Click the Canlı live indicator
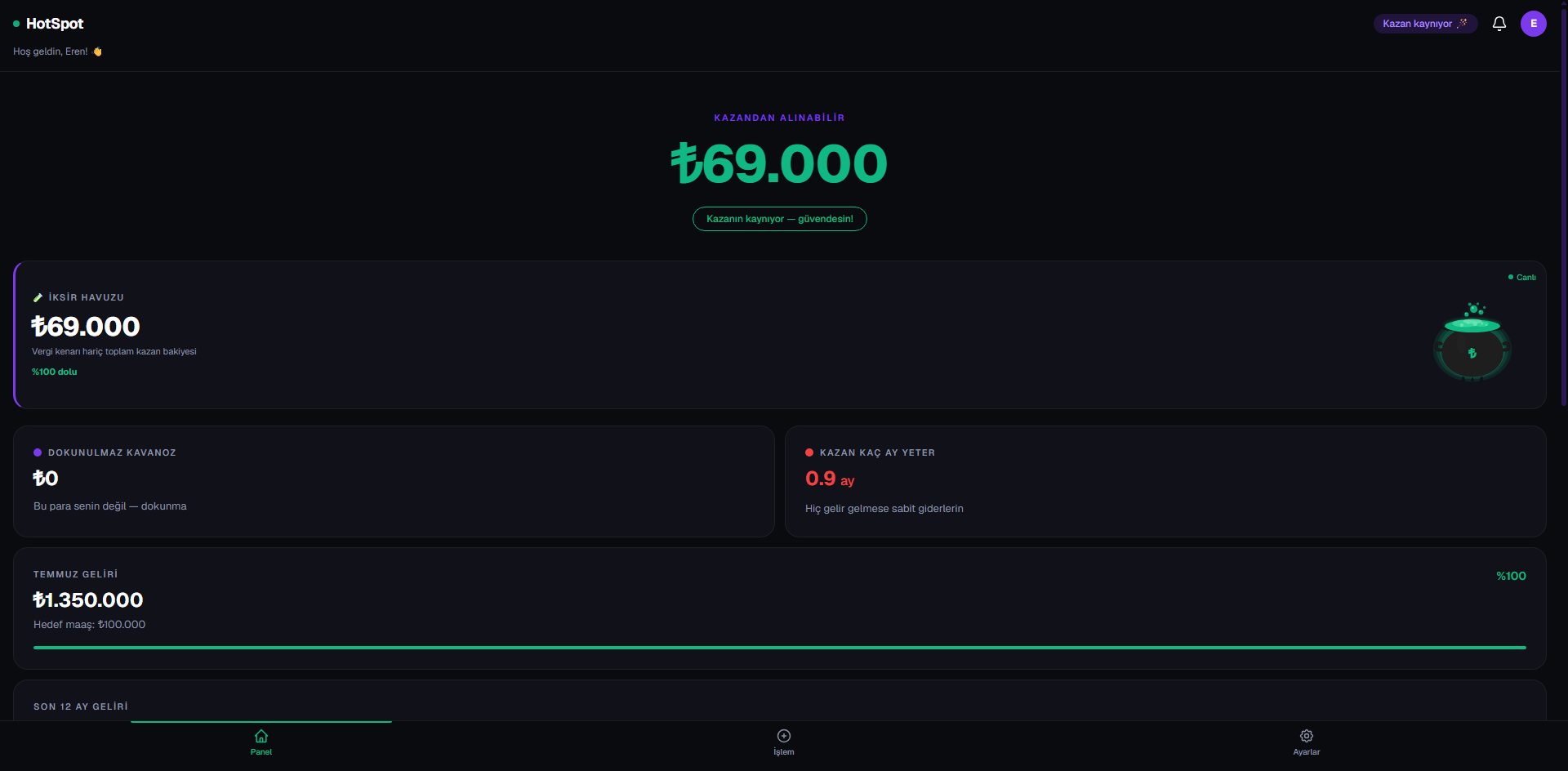Viewport: 1568px width, 771px height. pos(1522,278)
